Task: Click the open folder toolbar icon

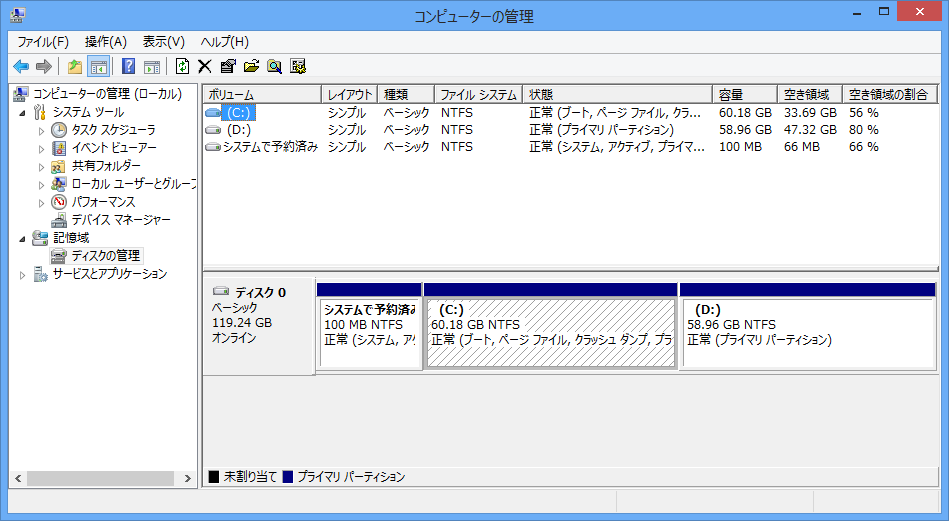Action: pyautogui.click(x=251, y=67)
